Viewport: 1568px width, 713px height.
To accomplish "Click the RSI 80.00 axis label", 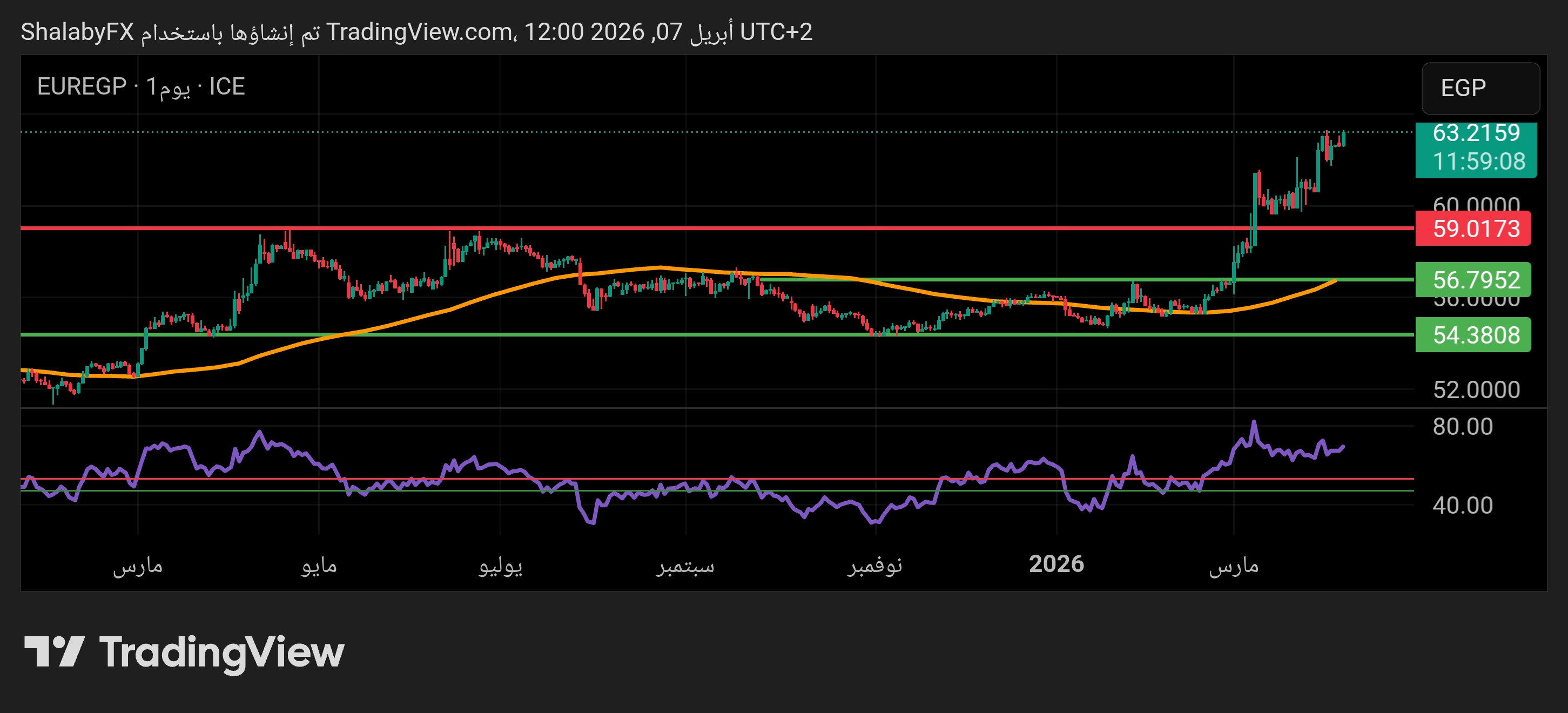I will (1462, 426).
